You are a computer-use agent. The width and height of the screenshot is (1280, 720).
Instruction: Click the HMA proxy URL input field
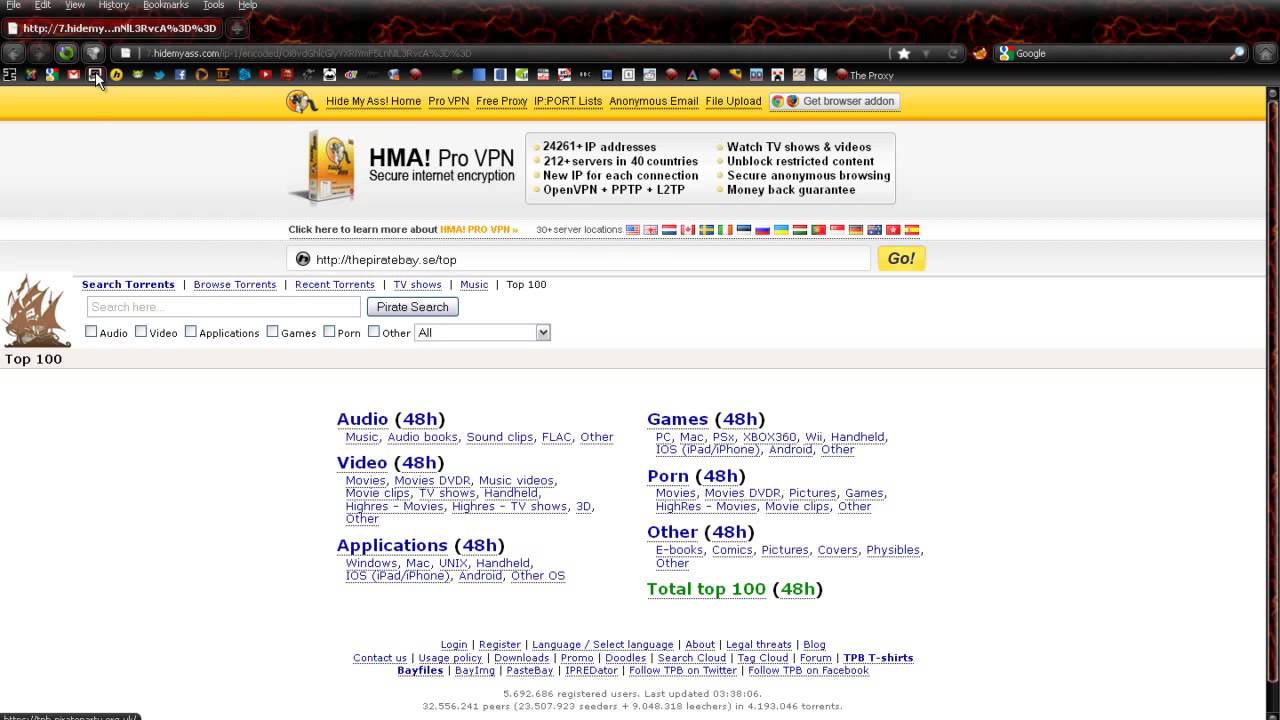click(580, 259)
